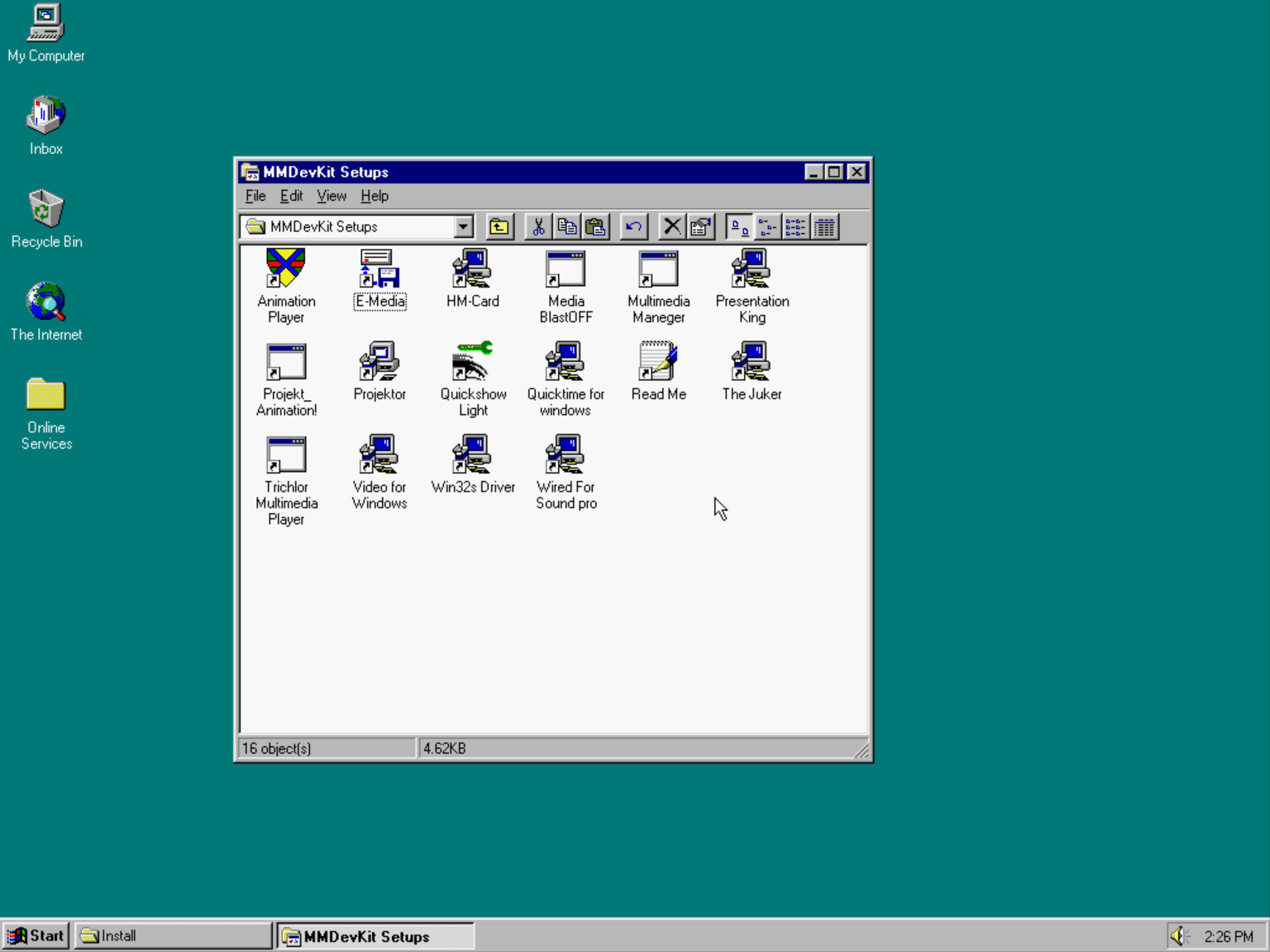Switch to Install window in taskbar
The image size is (1270, 952).
coord(173,935)
